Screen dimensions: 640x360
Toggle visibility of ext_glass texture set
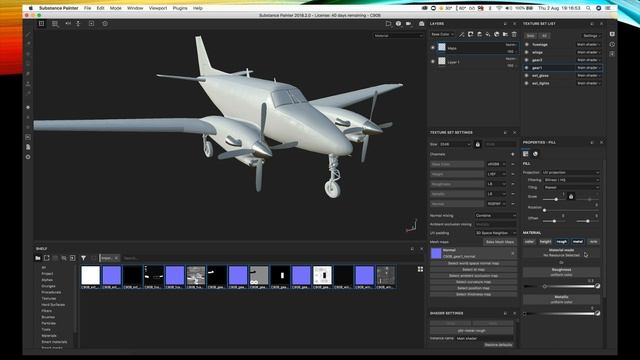point(527,76)
